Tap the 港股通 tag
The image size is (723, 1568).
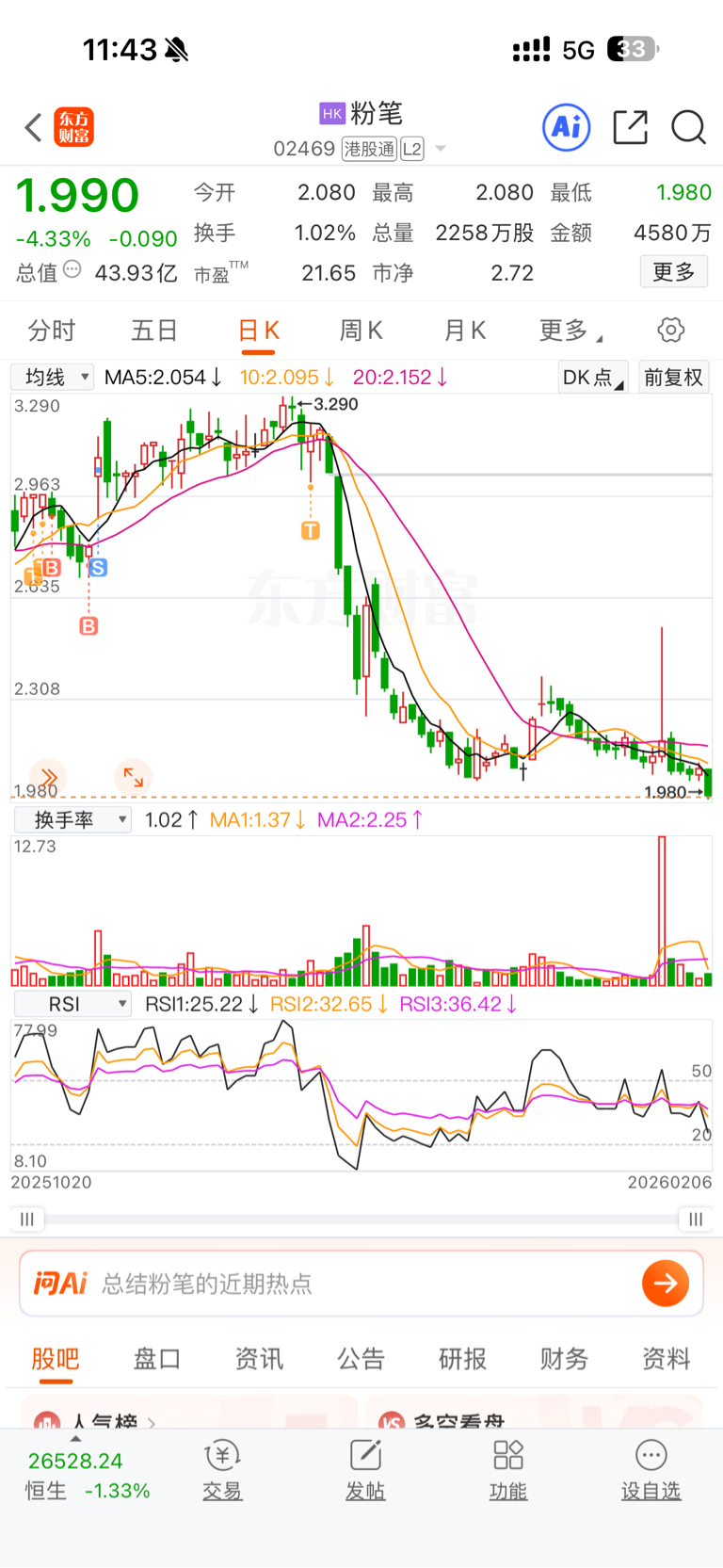(369, 149)
